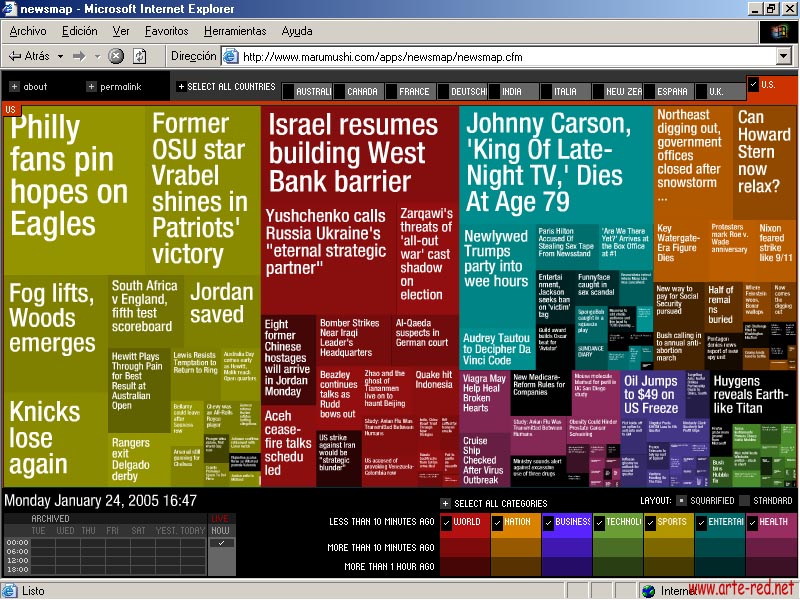
Task: Open the Favoritos menu
Action: point(166,31)
